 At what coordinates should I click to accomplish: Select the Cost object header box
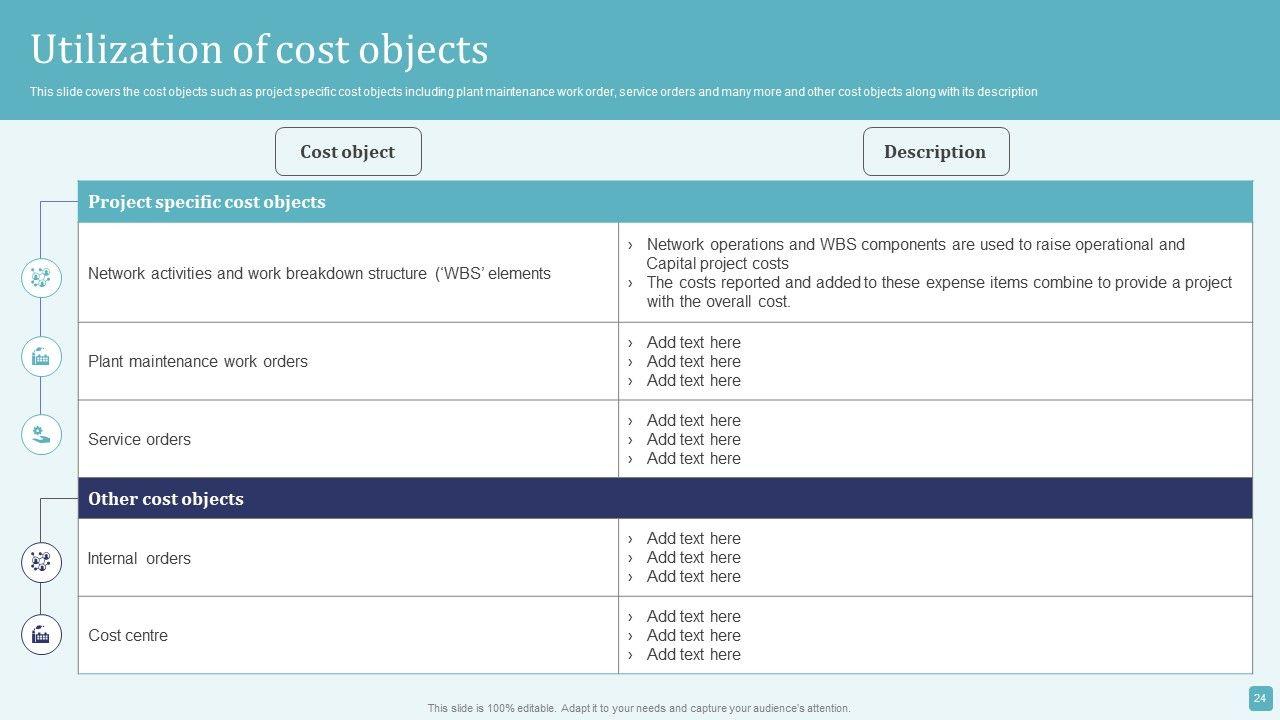[348, 152]
